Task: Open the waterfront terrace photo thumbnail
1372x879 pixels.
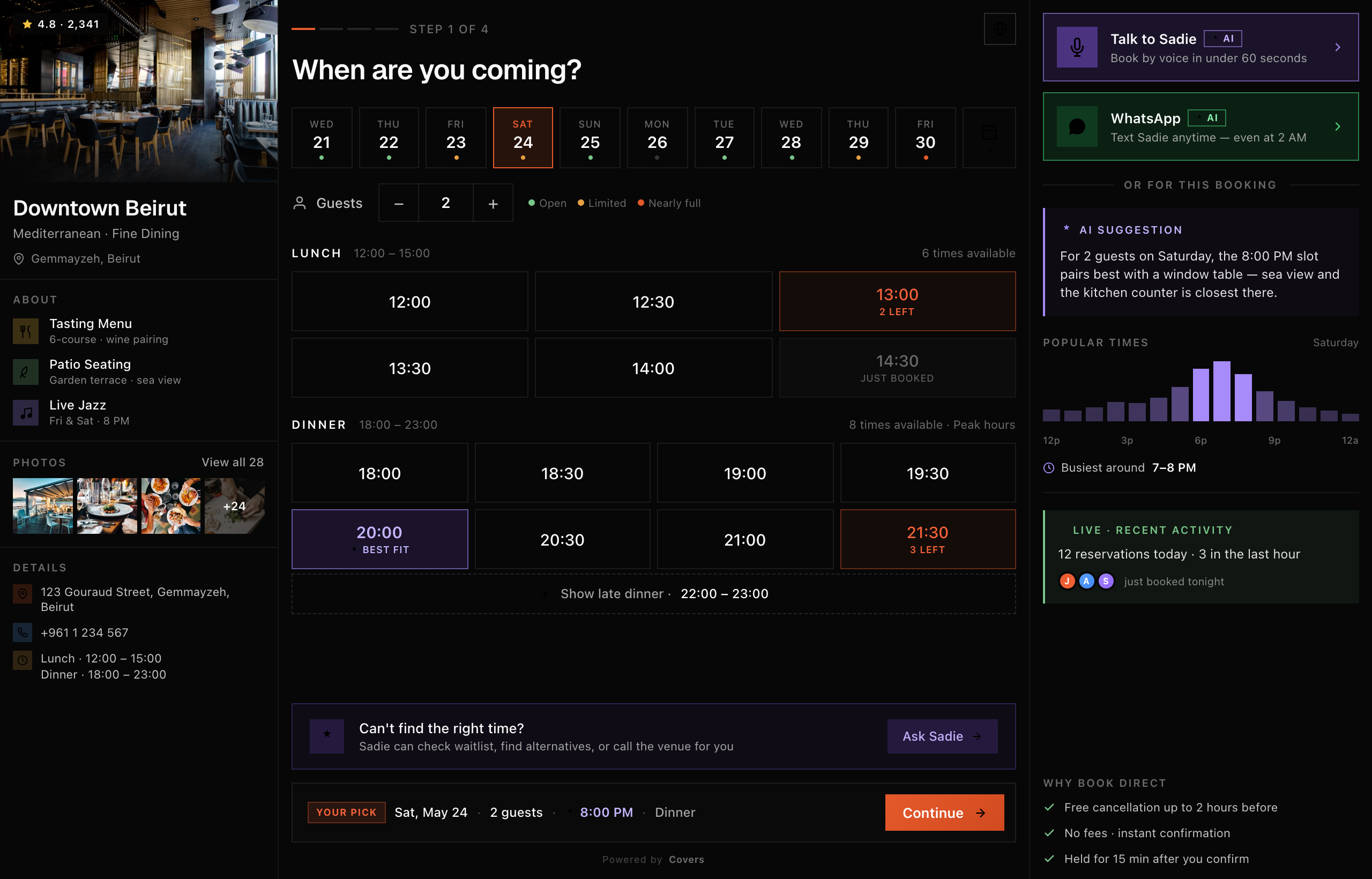Action: (43, 506)
